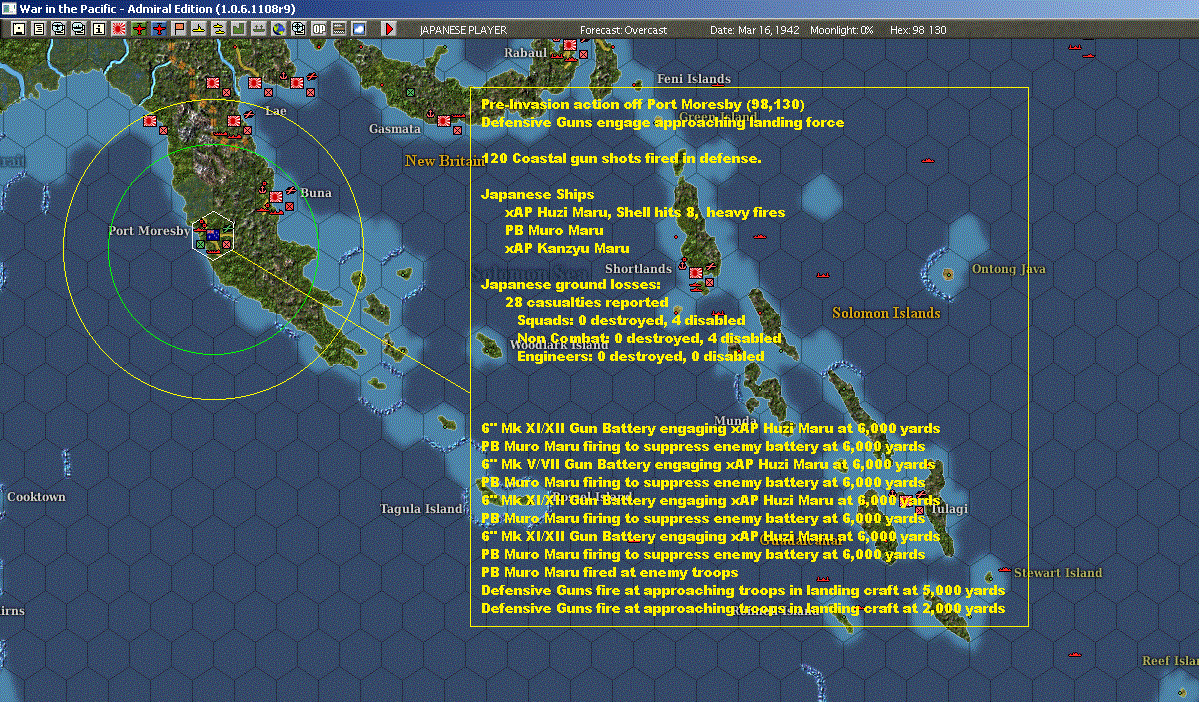
Task: Open the information 'i' toolbar icon
Action: click(99, 29)
